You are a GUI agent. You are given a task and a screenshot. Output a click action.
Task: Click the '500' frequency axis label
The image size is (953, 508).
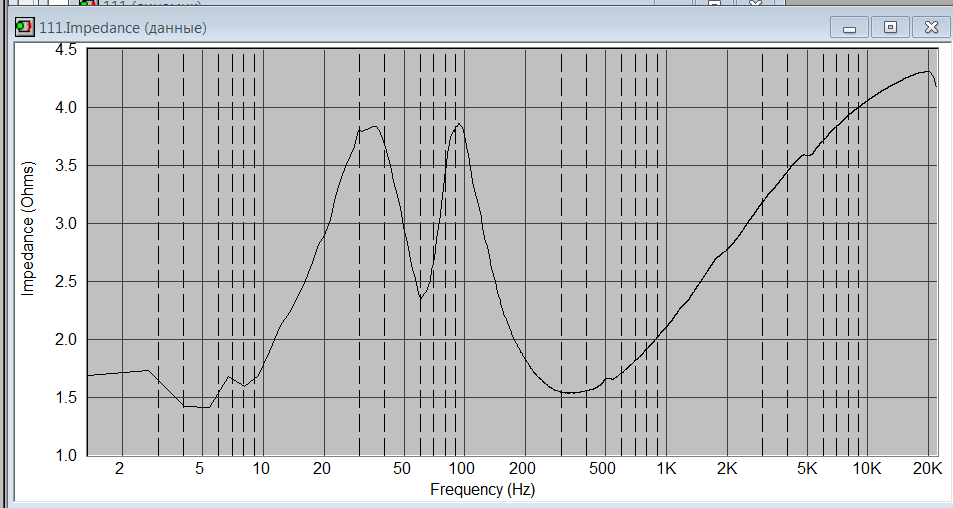click(x=602, y=469)
